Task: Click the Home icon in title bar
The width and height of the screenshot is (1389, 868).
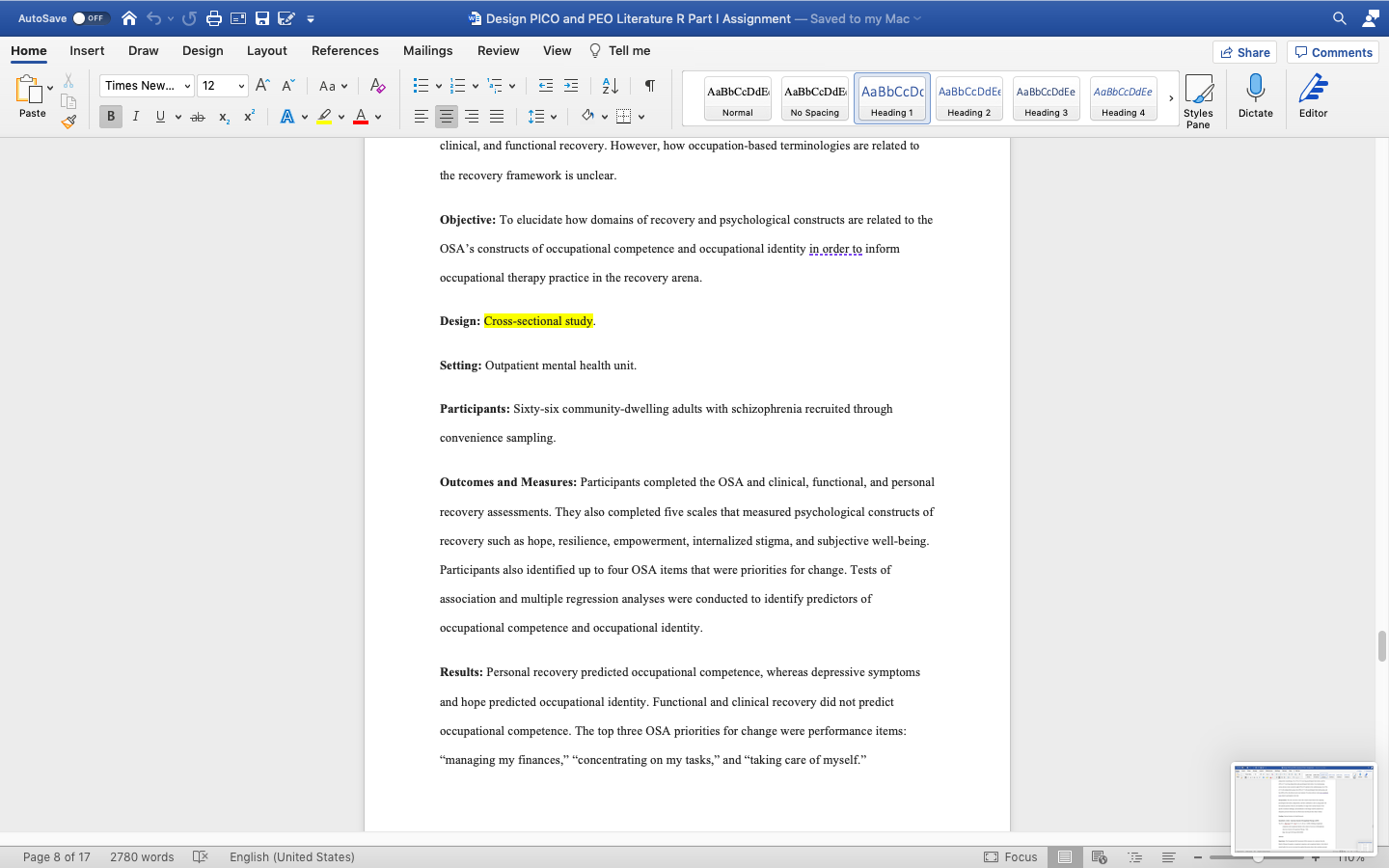Action: (129, 18)
